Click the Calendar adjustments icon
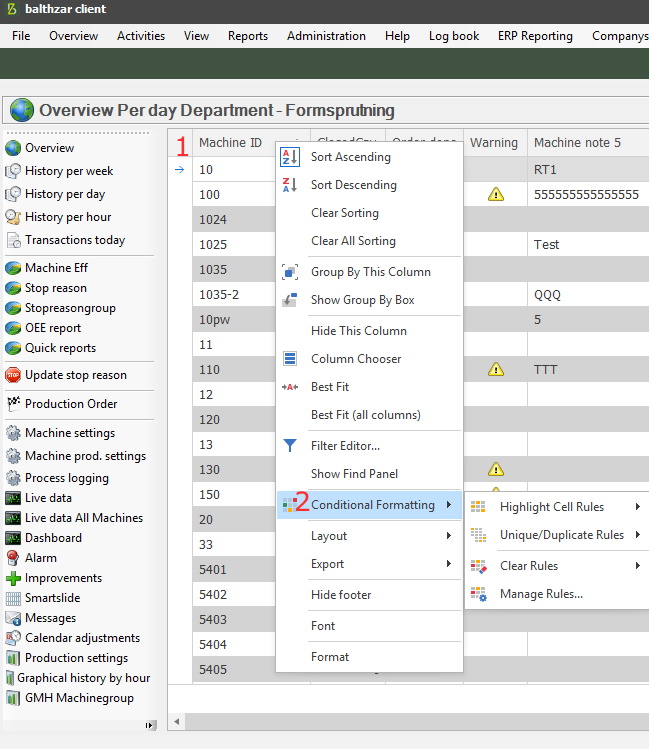This screenshot has height=749, width=649. click(13, 638)
